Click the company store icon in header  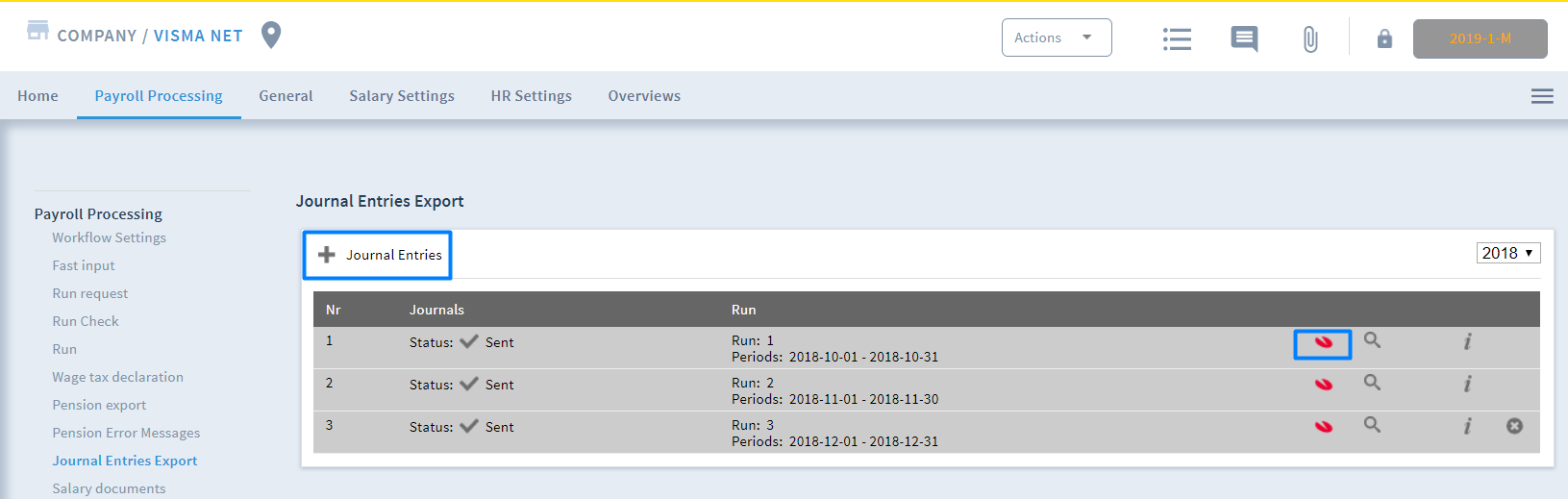[x=37, y=30]
